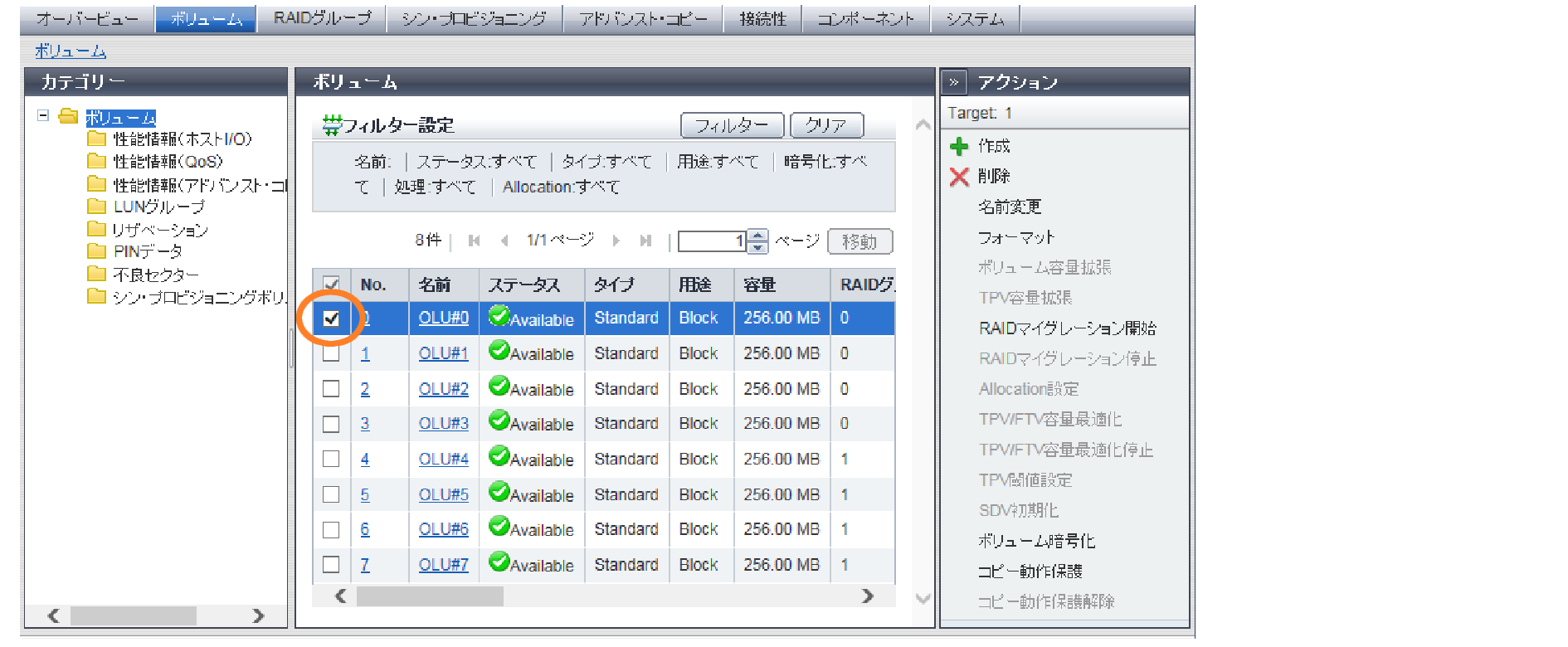Jump to first page arrow icon
Screen dimensions: 1568x647
coord(475,241)
